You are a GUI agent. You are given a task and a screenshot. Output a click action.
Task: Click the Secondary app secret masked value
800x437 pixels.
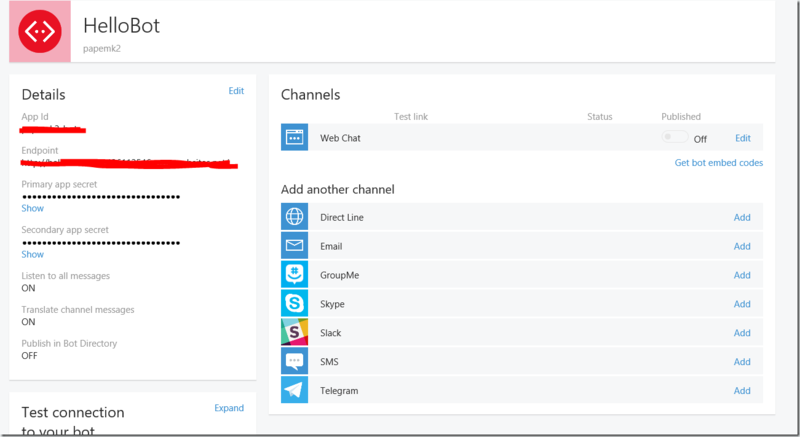coord(101,243)
